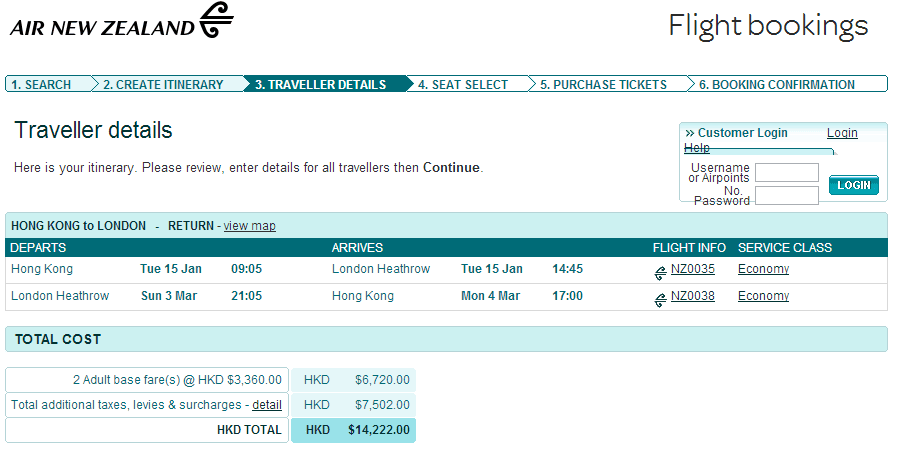Click the flight icon beside NZ0035

click(661, 271)
